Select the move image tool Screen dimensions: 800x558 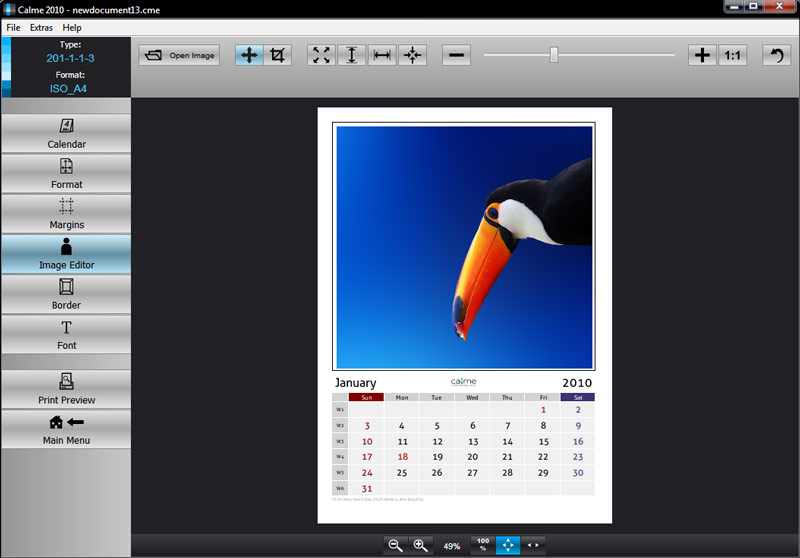(249, 56)
